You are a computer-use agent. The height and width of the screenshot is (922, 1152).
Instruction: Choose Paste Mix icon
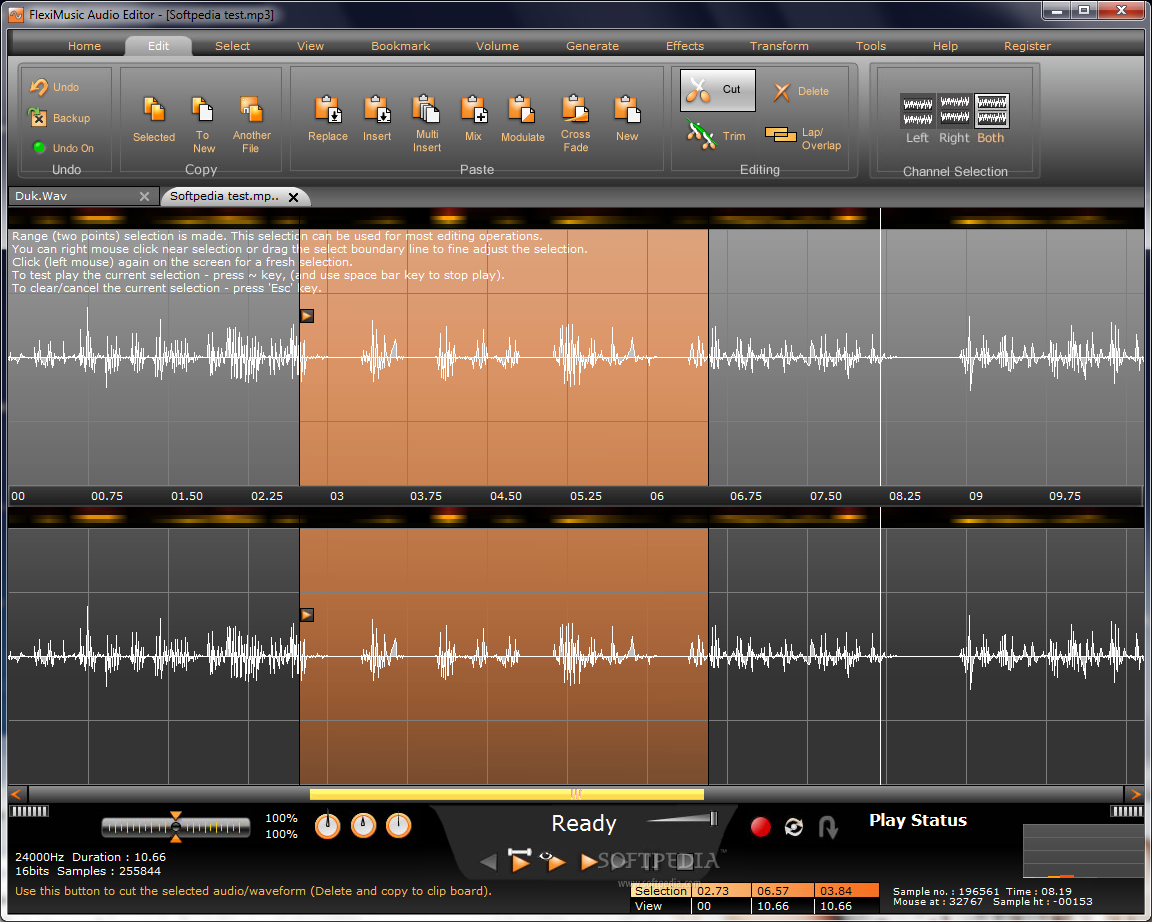tap(474, 109)
